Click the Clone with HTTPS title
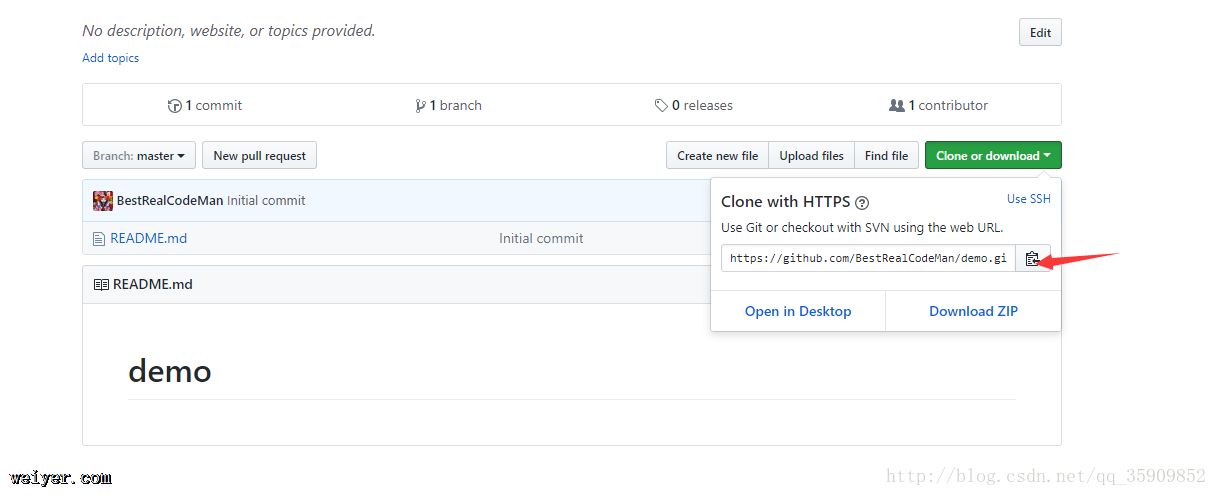1218x496 pixels. (x=785, y=201)
